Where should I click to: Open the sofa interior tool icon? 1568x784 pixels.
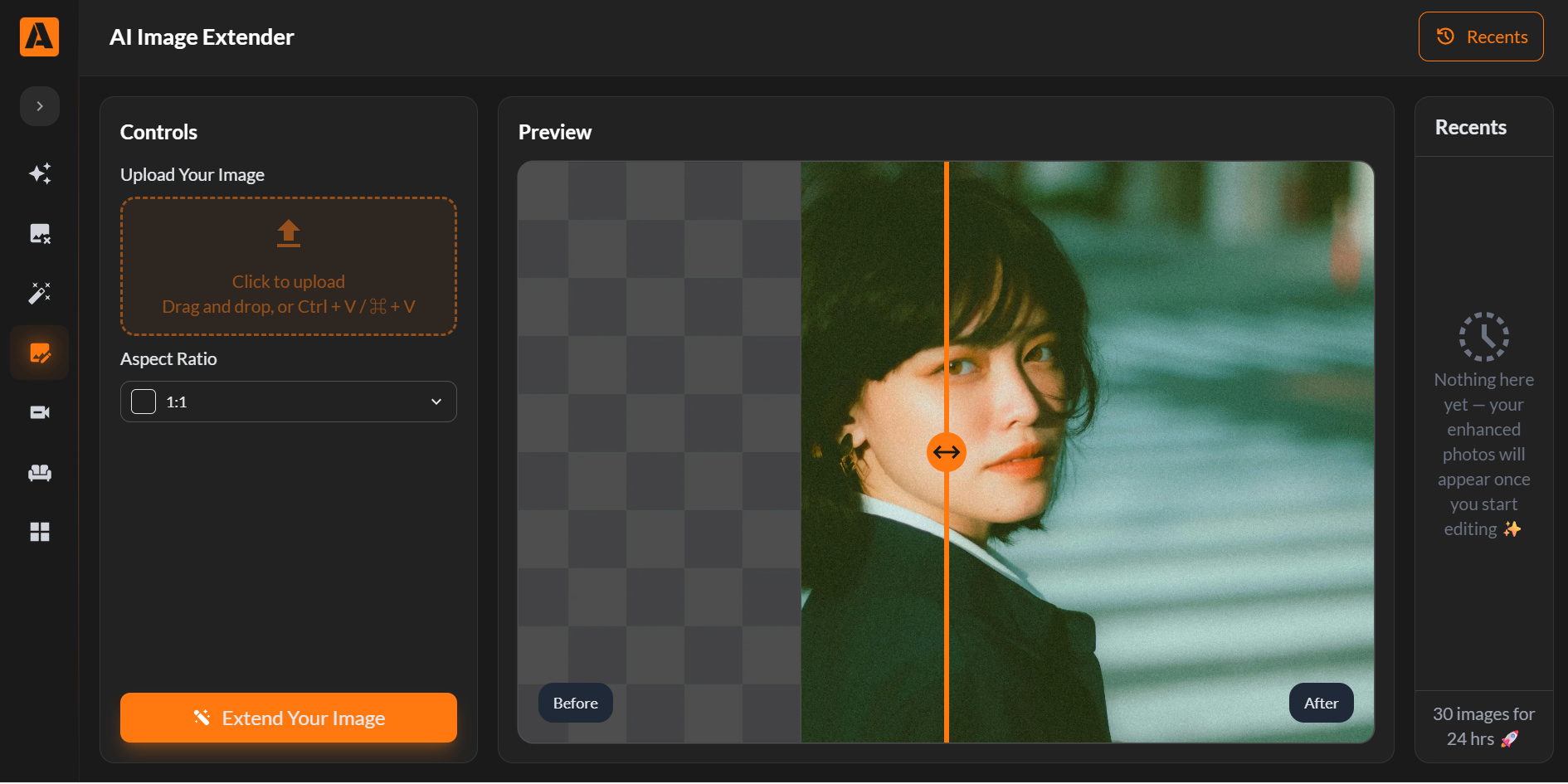40,472
